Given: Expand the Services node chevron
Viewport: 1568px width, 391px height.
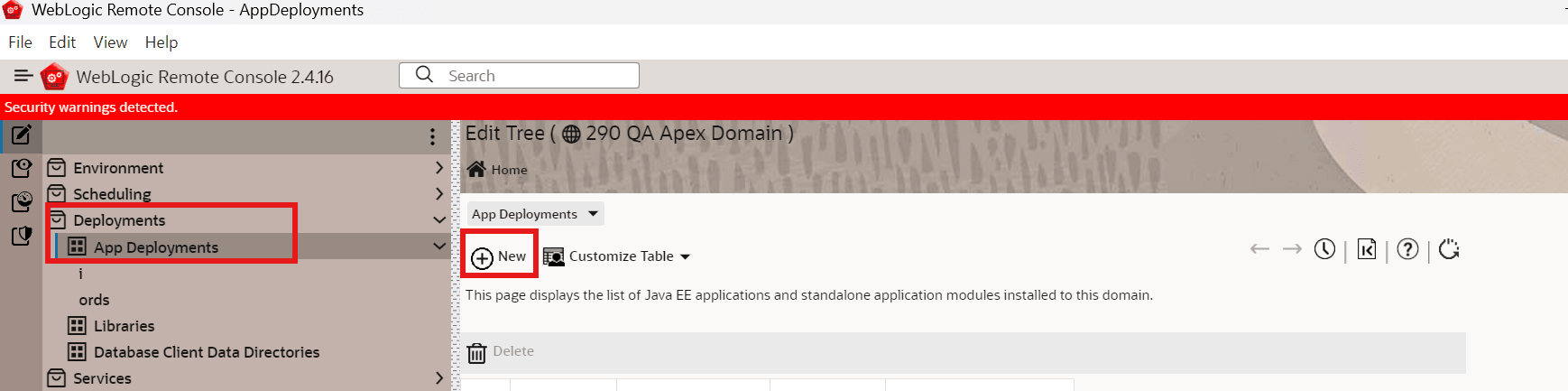Looking at the screenshot, I should pos(438,378).
